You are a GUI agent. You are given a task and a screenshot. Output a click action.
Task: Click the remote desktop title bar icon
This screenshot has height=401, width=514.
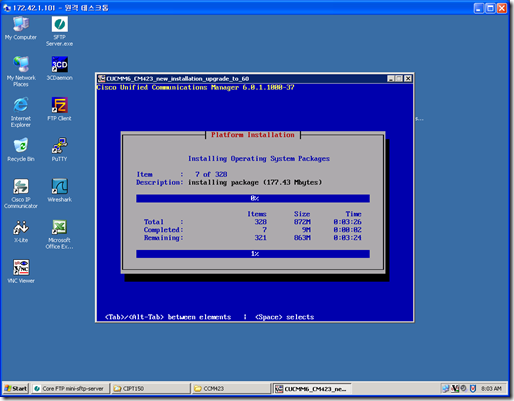click(7, 8)
